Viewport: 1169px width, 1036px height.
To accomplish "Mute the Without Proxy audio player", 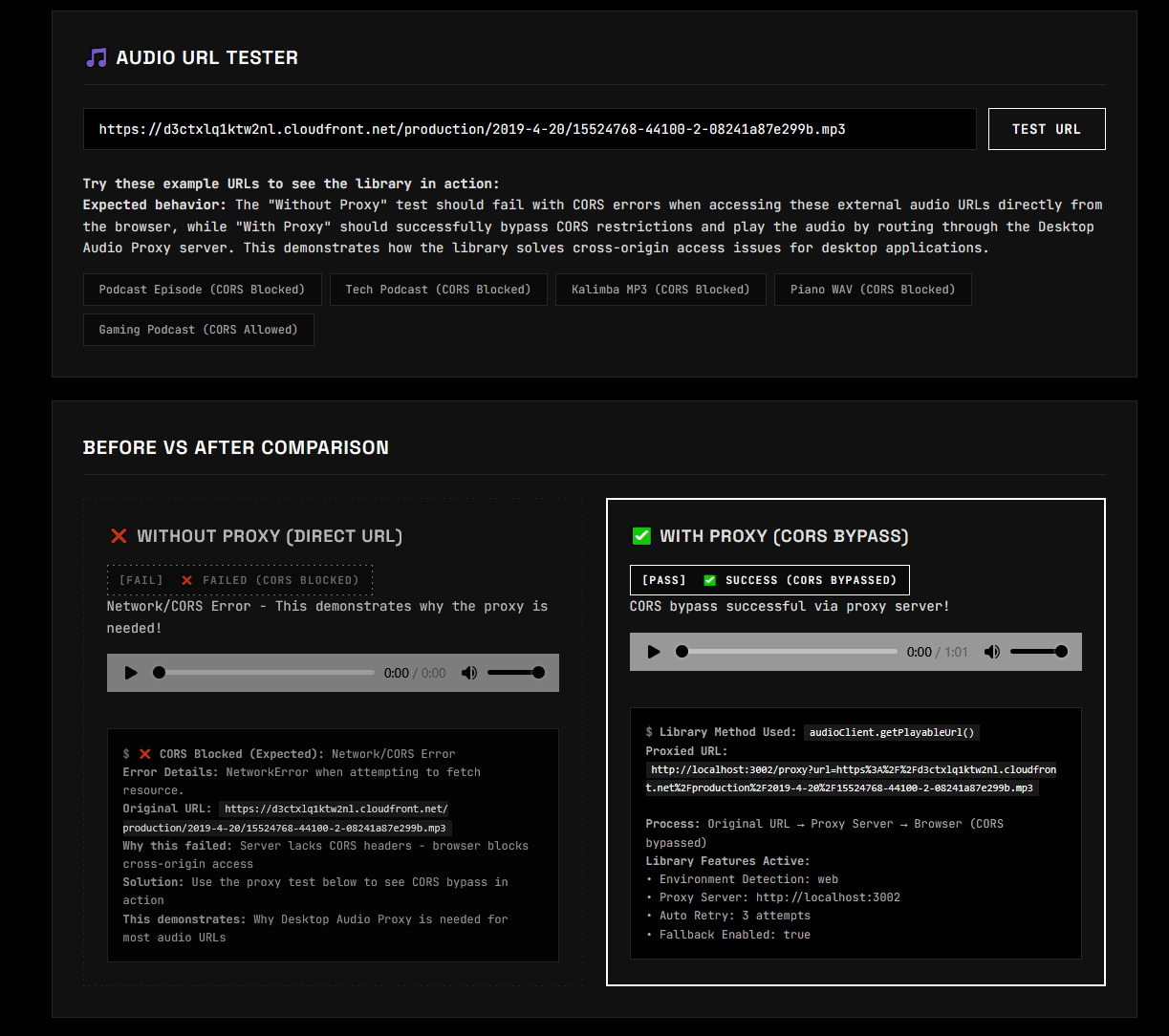I will coord(469,673).
